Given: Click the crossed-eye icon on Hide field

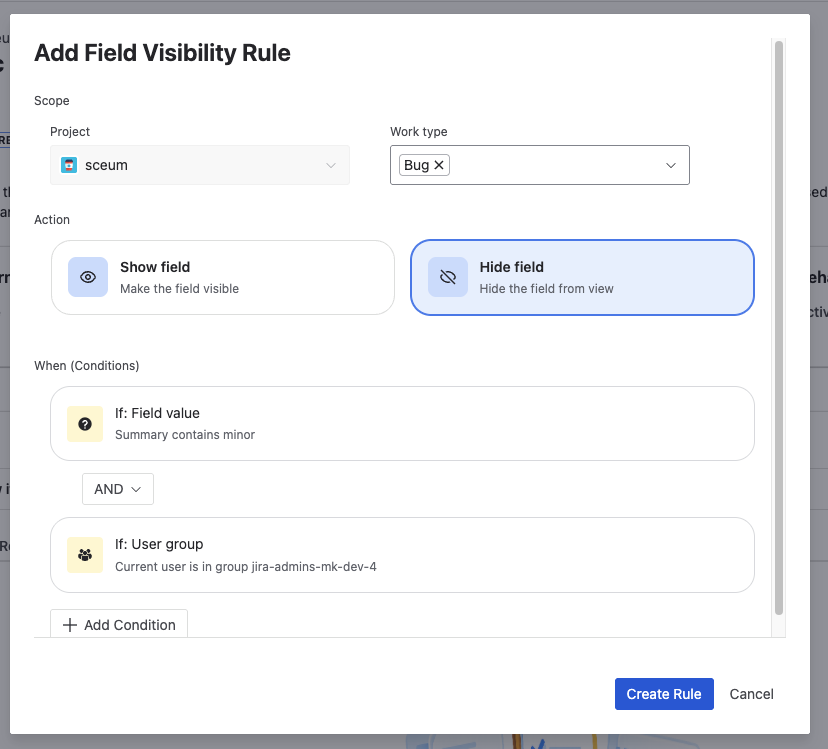Looking at the screenshot, I should point(448,277).
